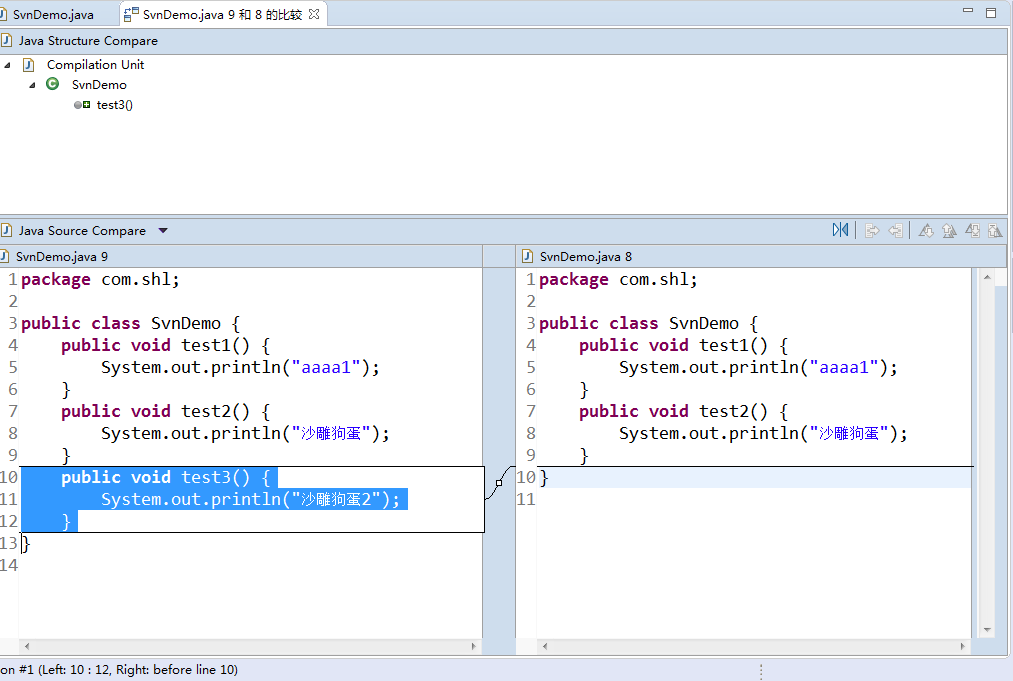Viewport: 1013px width, 681px height.
Task: Click right pane line 7 'public void test2() {'
Action: point(684,411)
